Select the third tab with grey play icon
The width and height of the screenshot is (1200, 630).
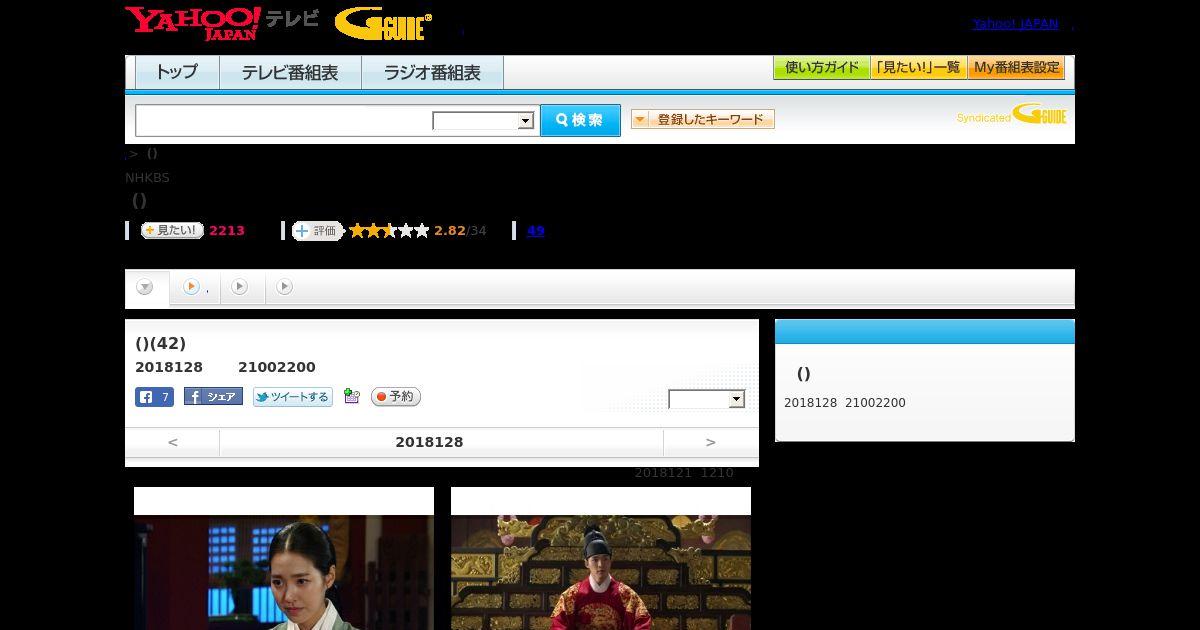(240, 287)
